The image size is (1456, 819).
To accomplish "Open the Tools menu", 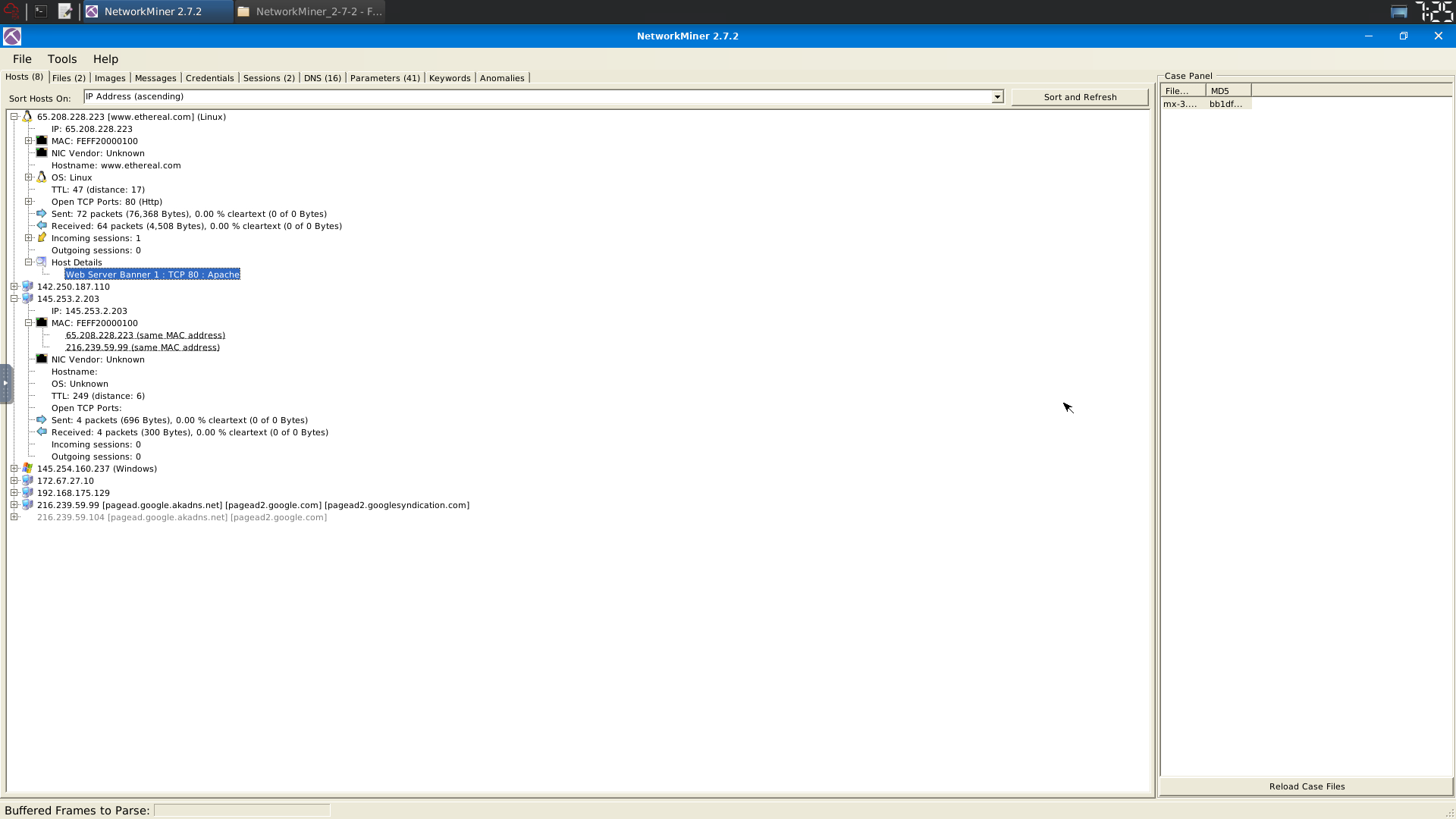I will coord(62,59).
